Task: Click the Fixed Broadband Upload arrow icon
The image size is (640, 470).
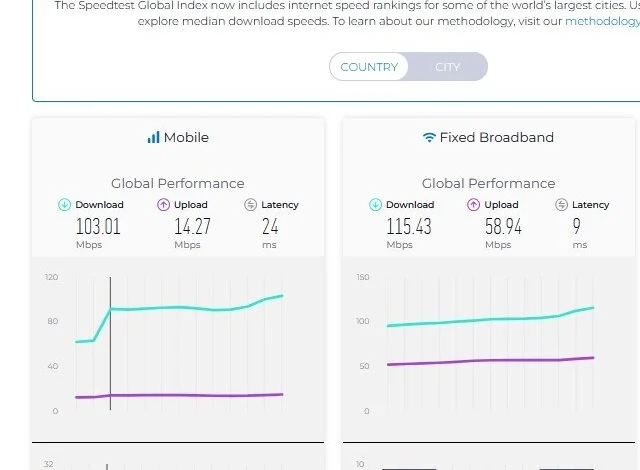Action: 474,205
